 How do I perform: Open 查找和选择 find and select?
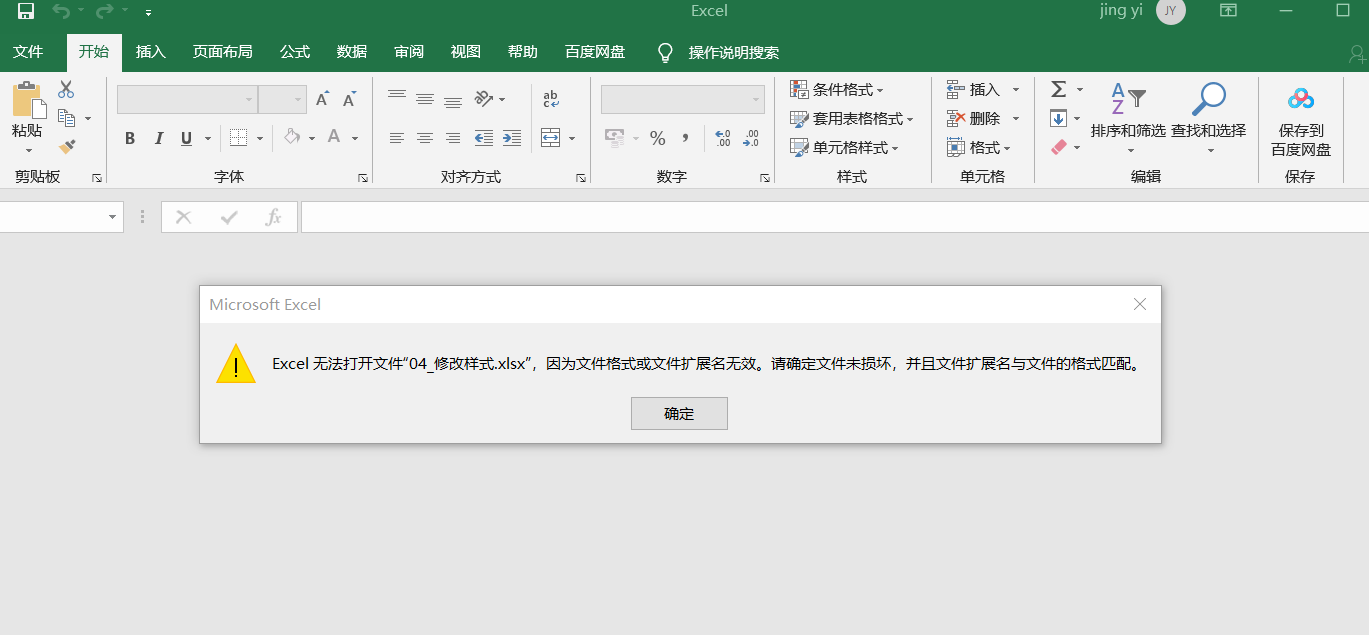(1209, 118)
